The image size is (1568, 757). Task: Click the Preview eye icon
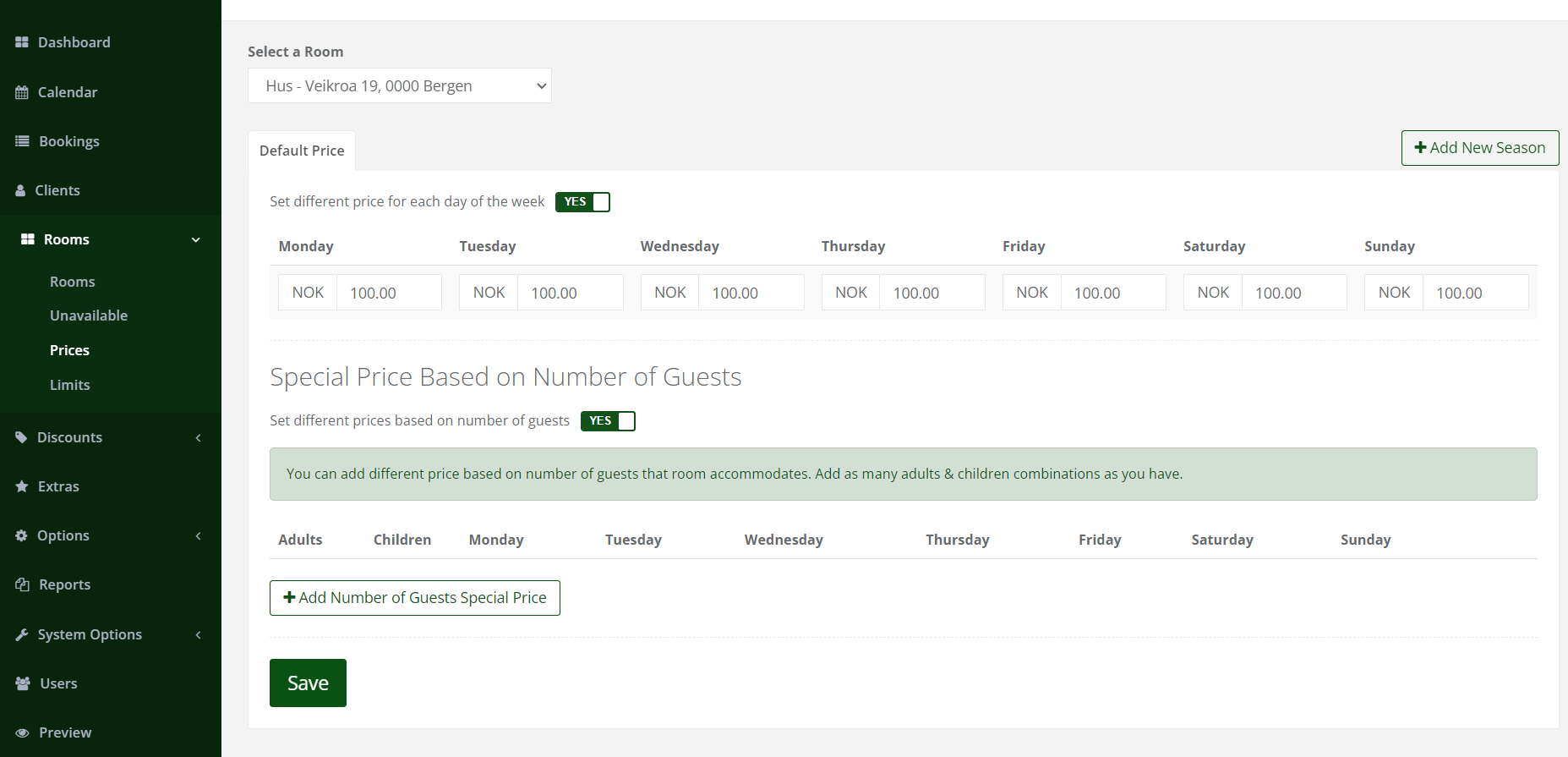point(22,732)
